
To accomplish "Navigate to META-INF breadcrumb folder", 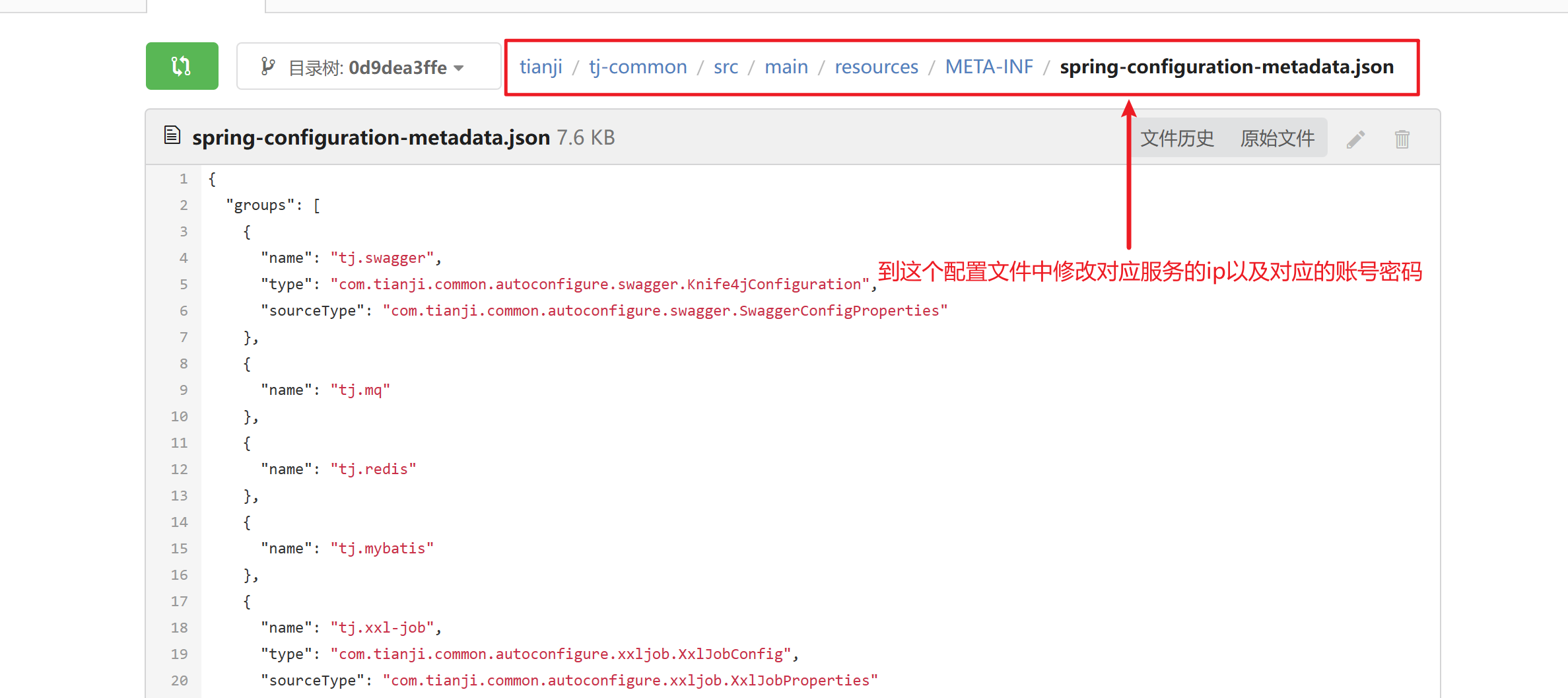I will click(989, 67).
